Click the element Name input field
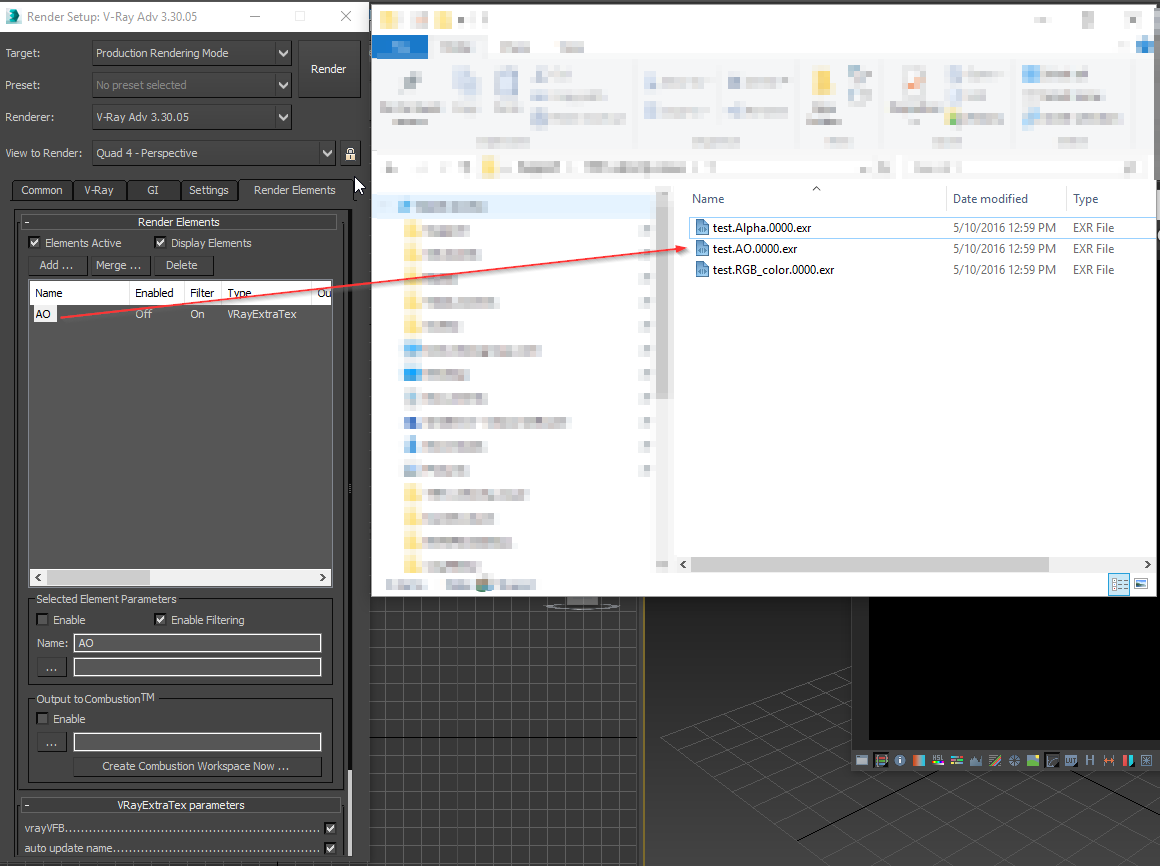 (x=198, y=643)
